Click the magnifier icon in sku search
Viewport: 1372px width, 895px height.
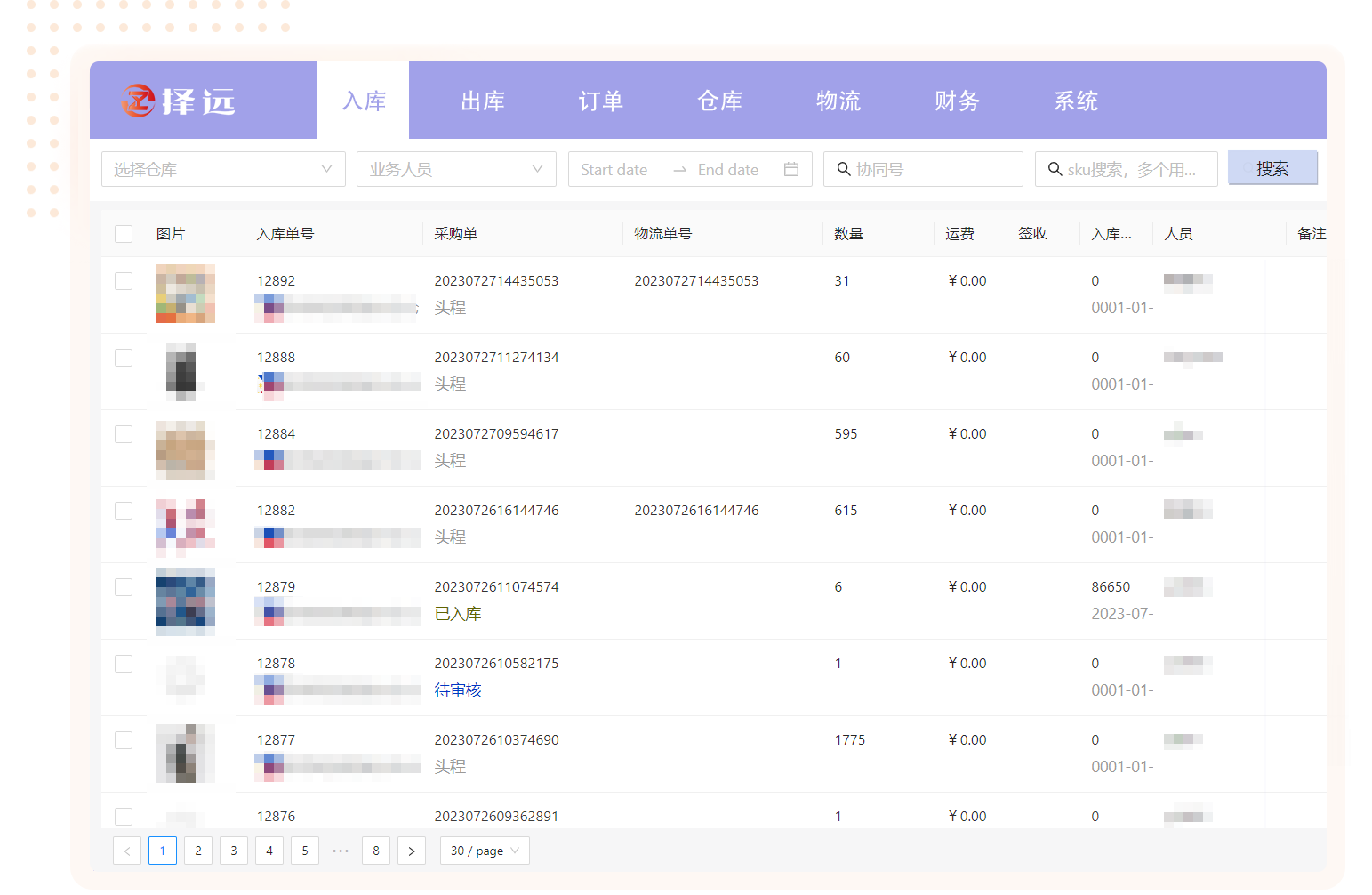coord(1055,169)
